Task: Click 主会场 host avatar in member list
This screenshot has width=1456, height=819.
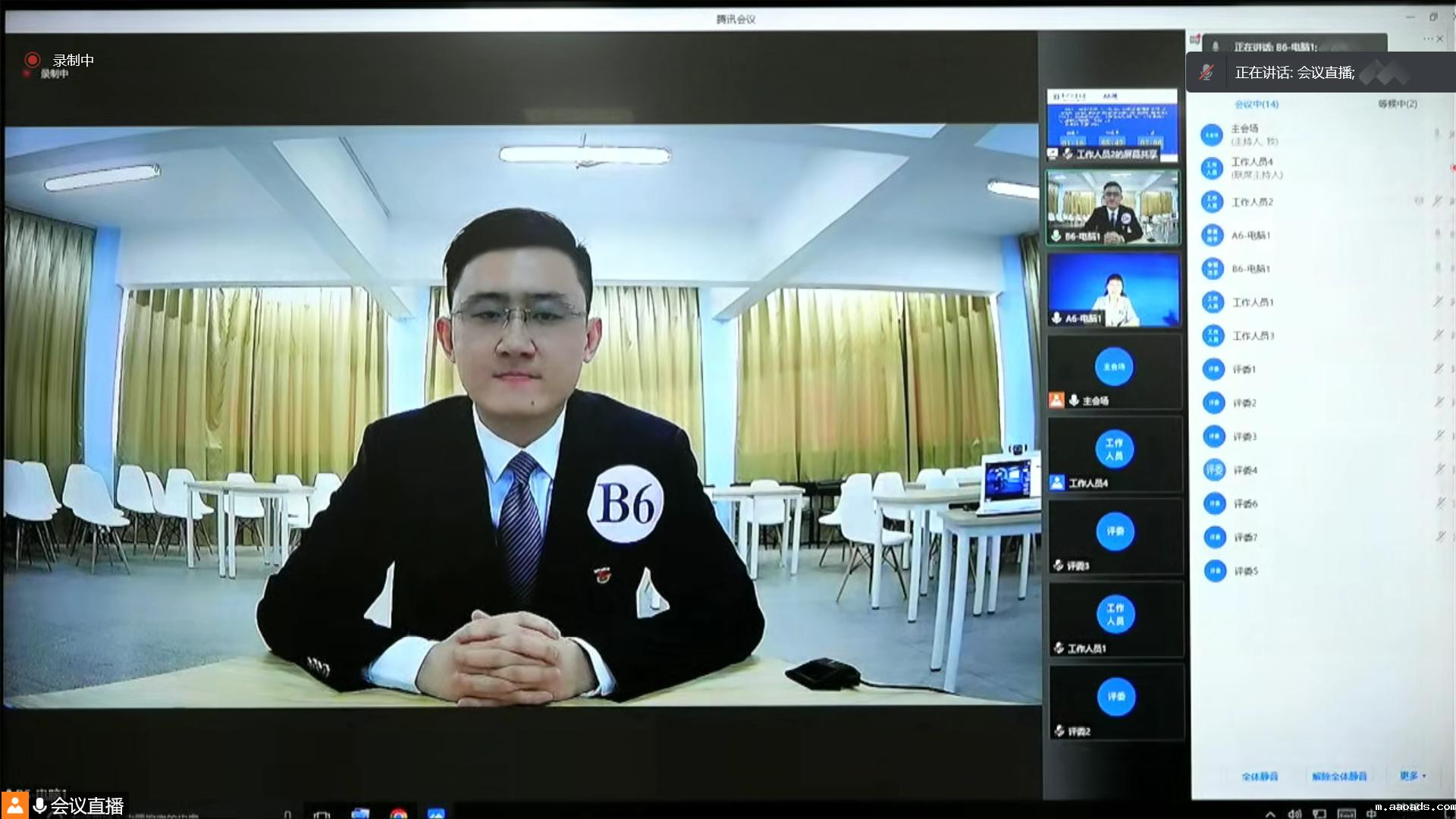Action: pyautogui.click(x=1212, y=135)
